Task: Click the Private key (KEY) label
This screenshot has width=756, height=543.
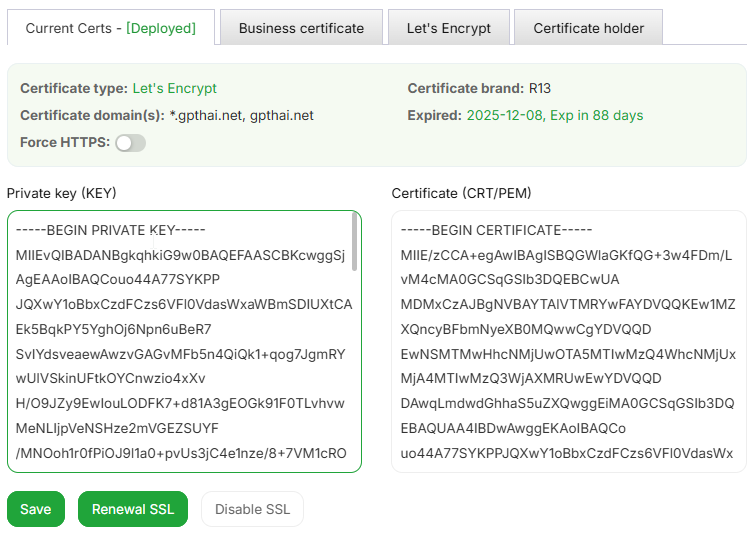Action: [62, 193]
